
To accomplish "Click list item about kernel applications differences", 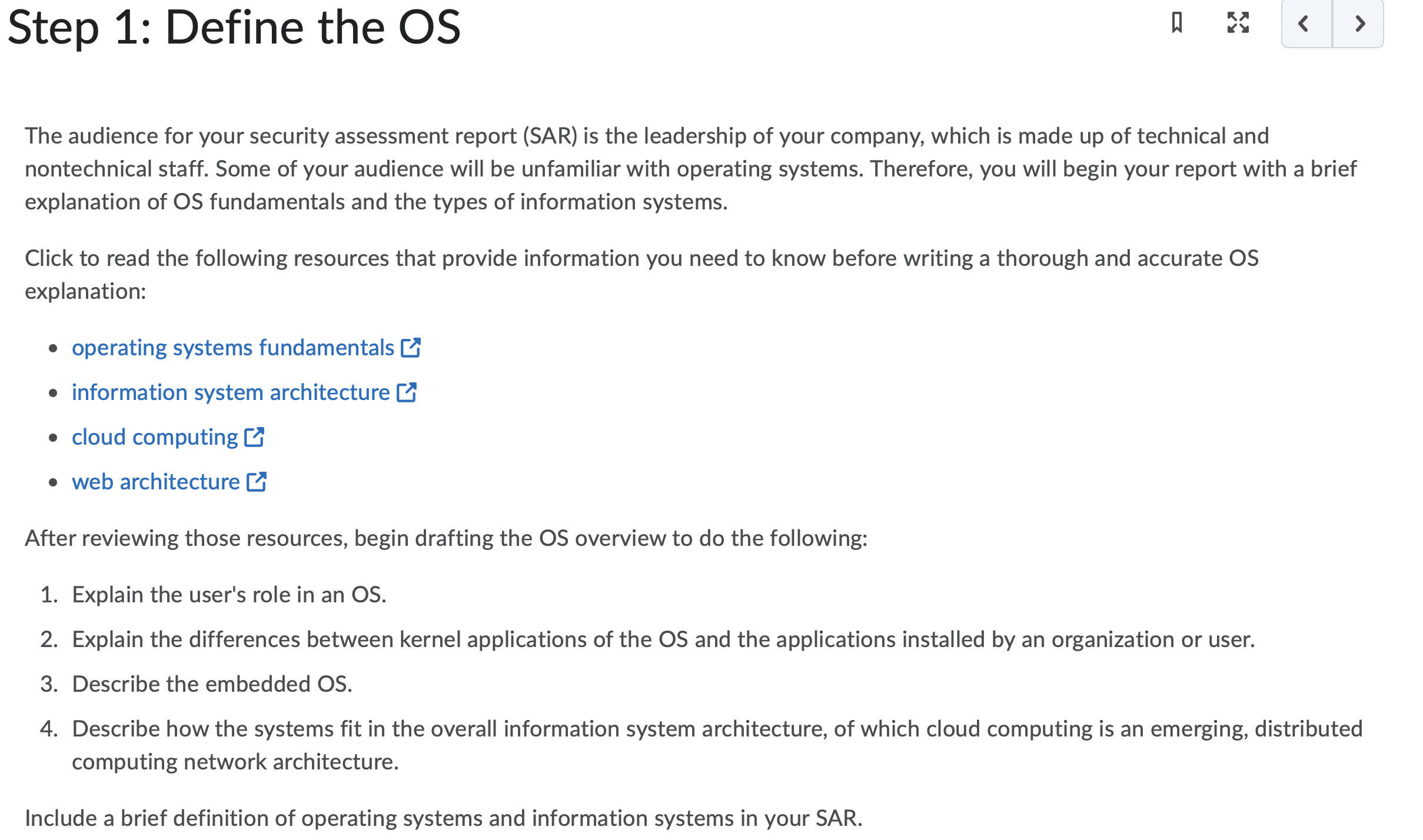I will click(663, 639).
